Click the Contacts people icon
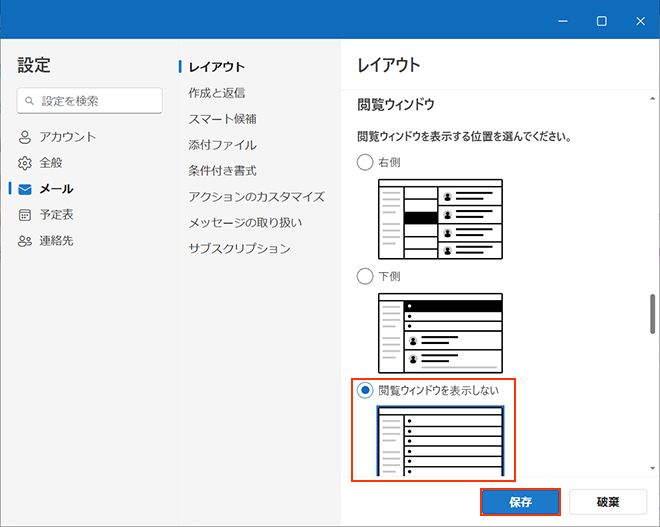Screen dimensions: 660x527 pos(25,241)
